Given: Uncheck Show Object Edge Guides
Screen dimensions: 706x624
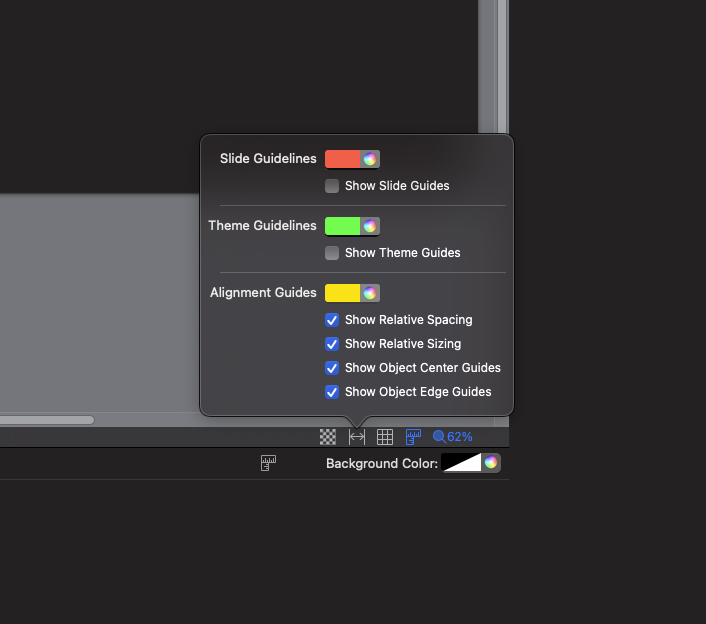Looking at the screenshot, I should pyautogui.click(x=332, y=392).
